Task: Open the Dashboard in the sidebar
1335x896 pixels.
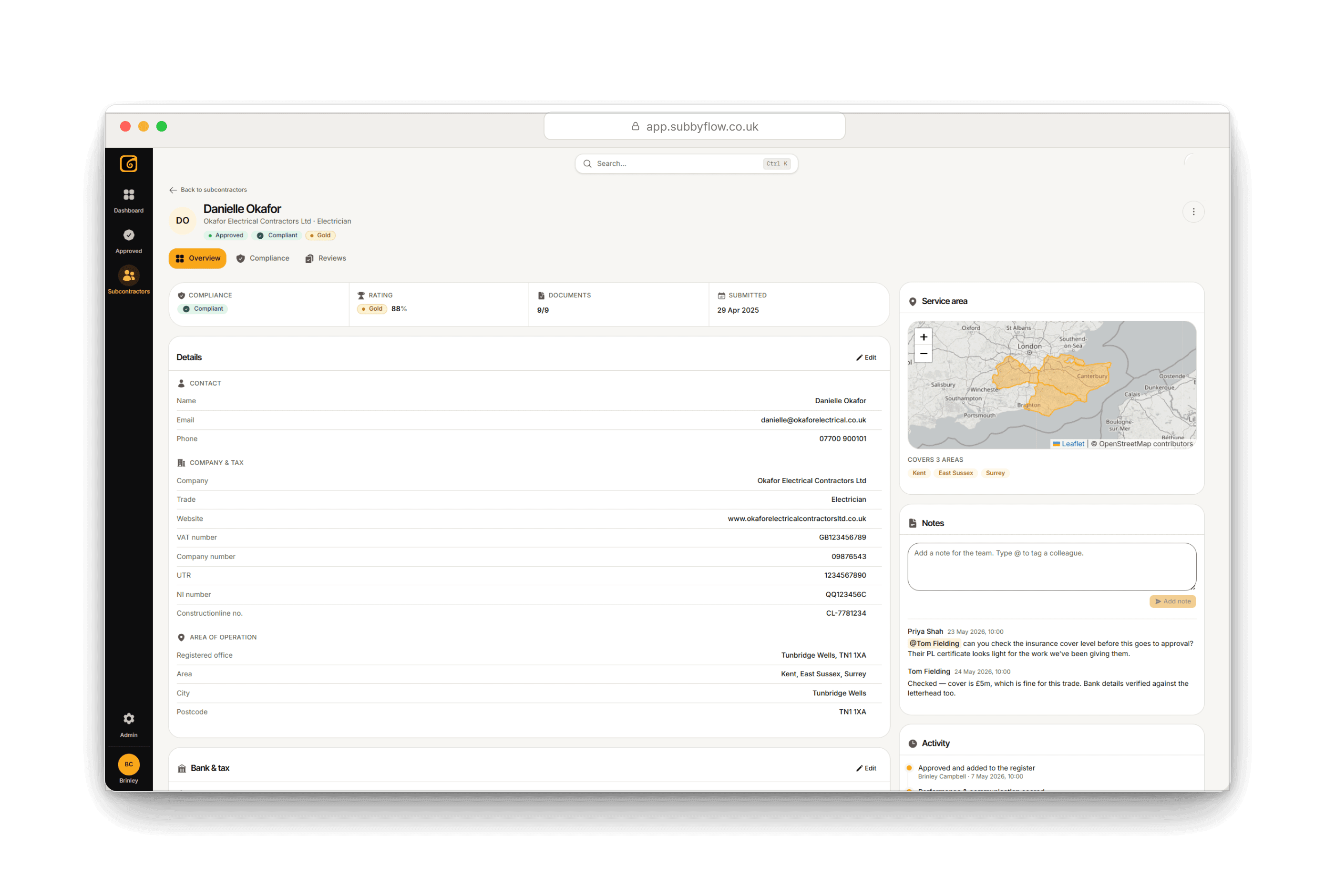Action: pyautogui.click(x=129, y=201)
